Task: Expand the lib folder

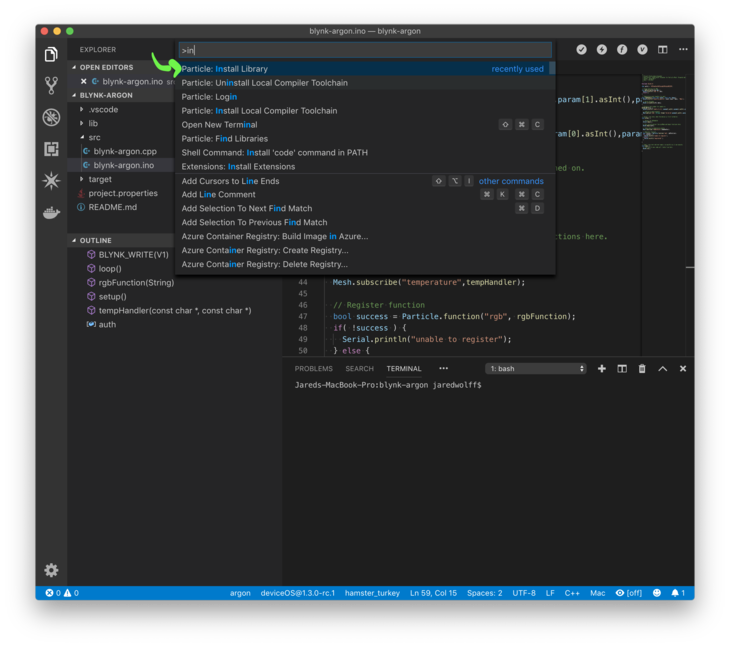Action: pyautogui.click(x=82, y=123)
